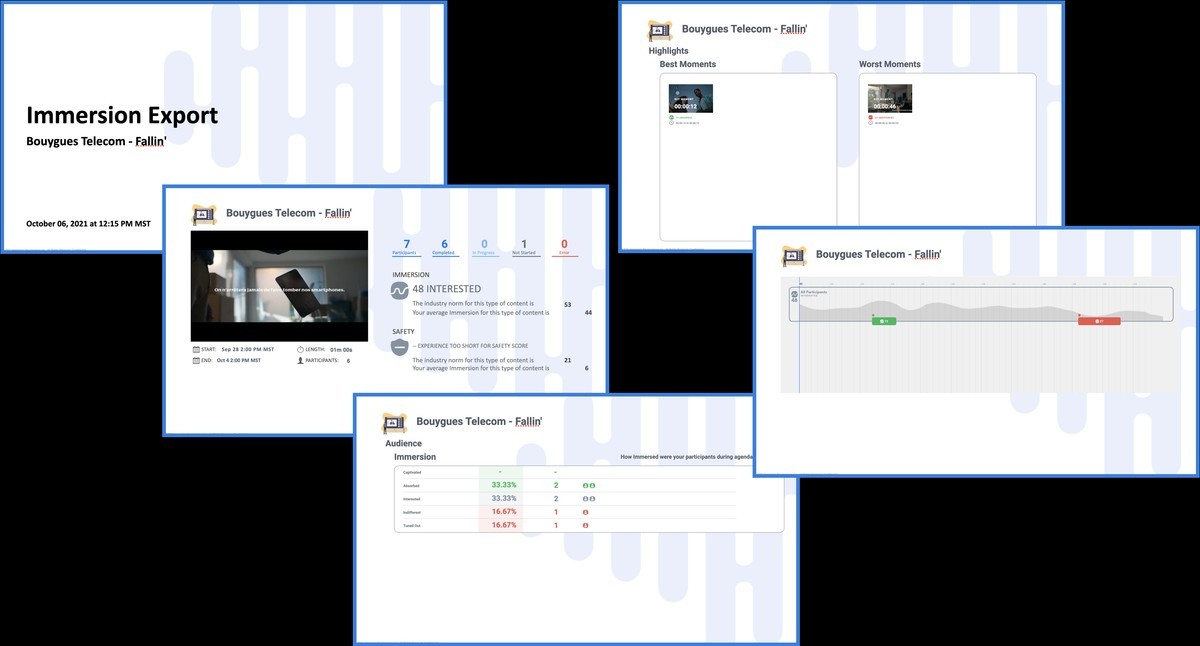Click the slide title on the timeline slide
Screen dimensions: 1200x646
tap(878, 255)
